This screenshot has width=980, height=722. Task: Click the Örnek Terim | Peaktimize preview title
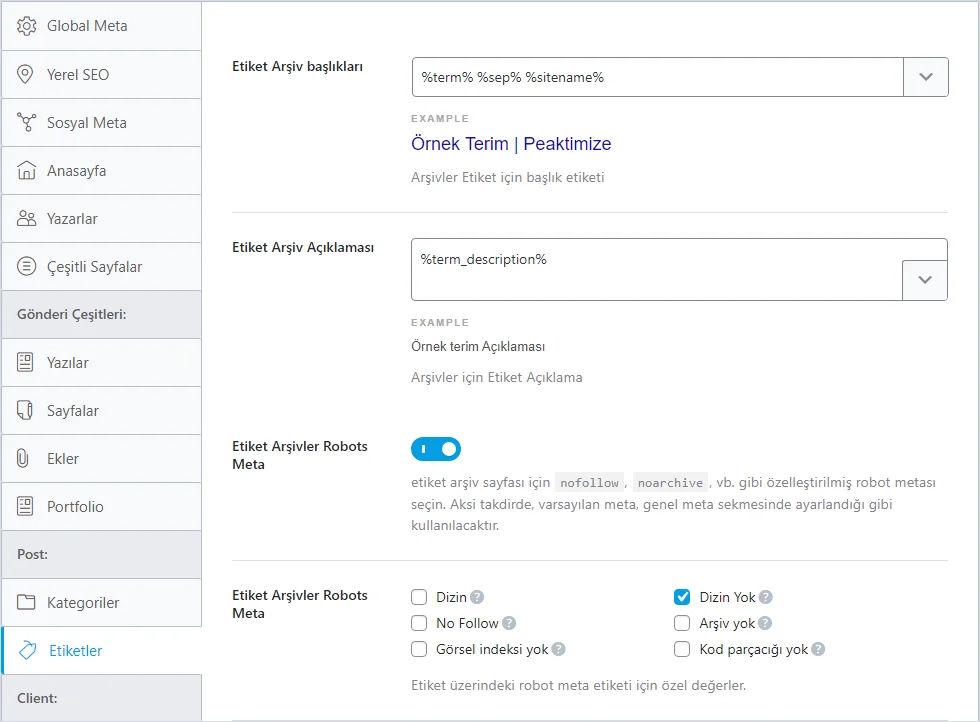[x=511, y=144]
